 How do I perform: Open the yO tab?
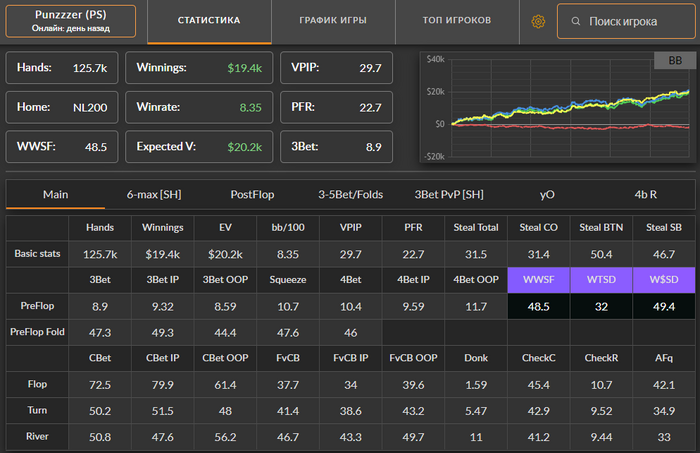tap(547, 195)
